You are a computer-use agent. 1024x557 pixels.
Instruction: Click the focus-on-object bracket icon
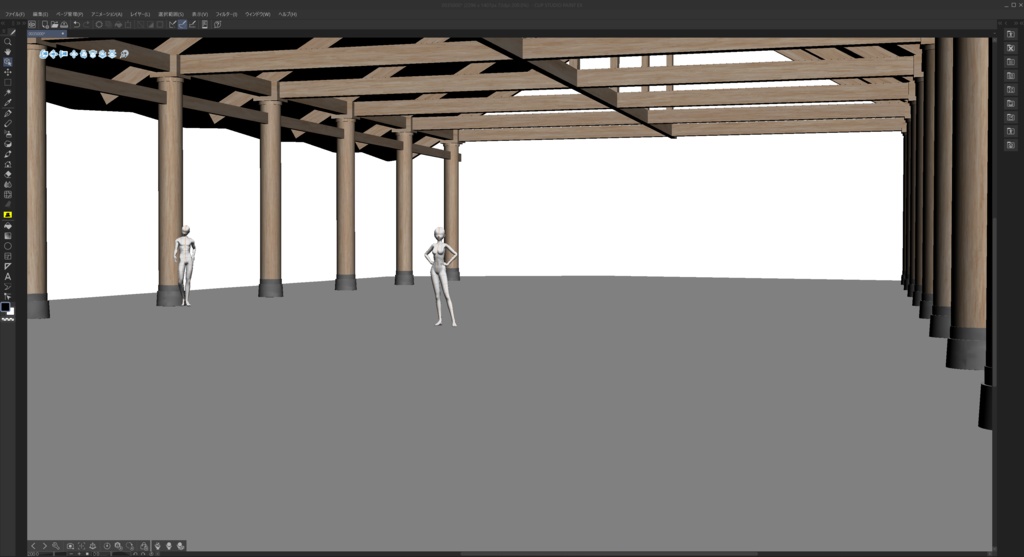[x=82, y=546]
